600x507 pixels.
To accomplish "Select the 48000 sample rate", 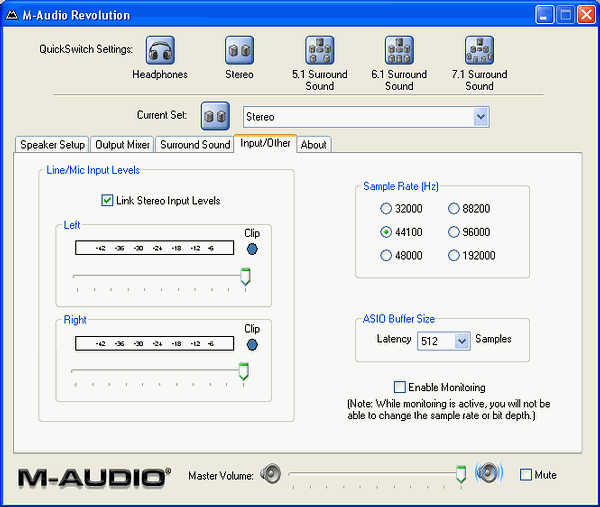I will (x=386, y=255).
